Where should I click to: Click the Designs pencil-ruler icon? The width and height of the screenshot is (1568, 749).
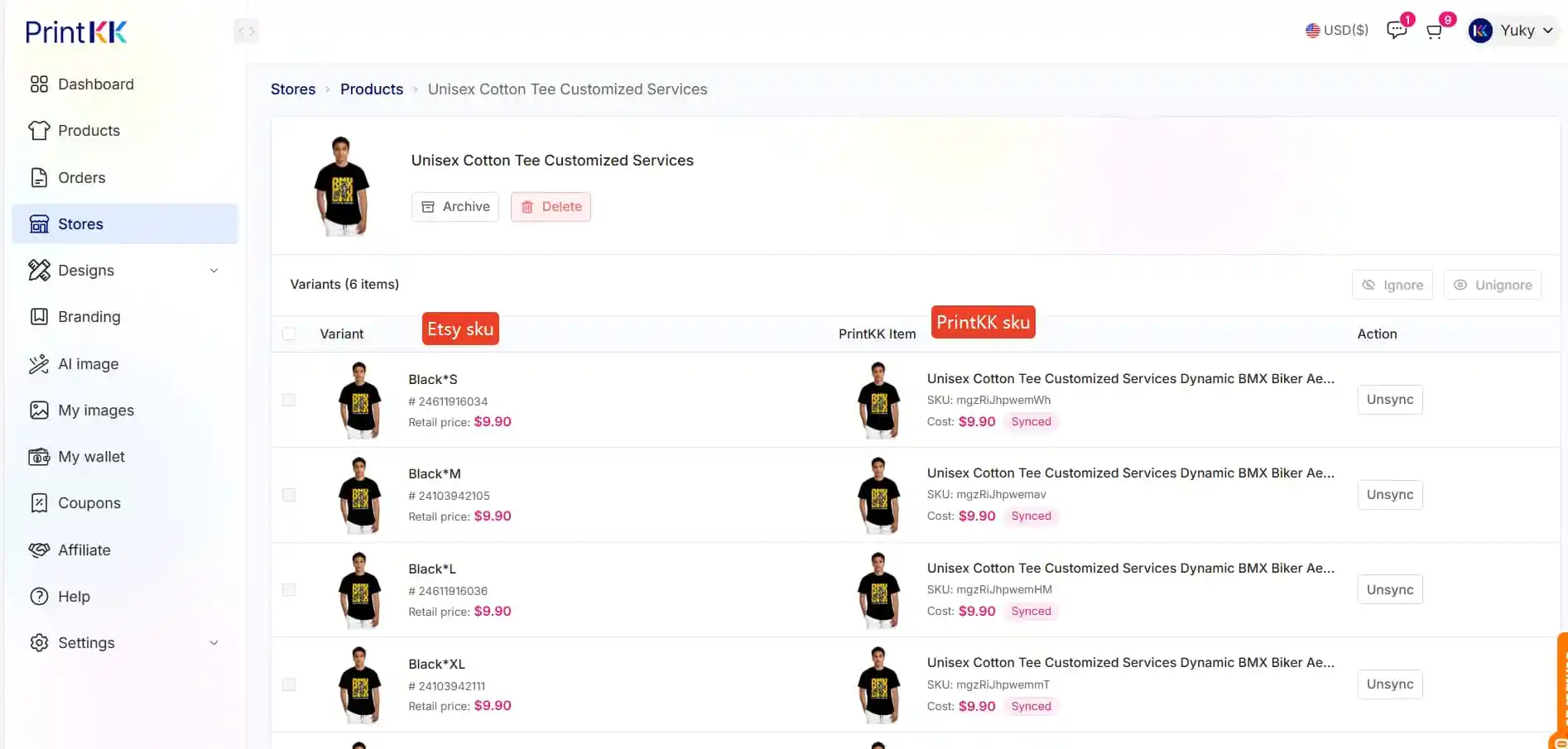39,271
